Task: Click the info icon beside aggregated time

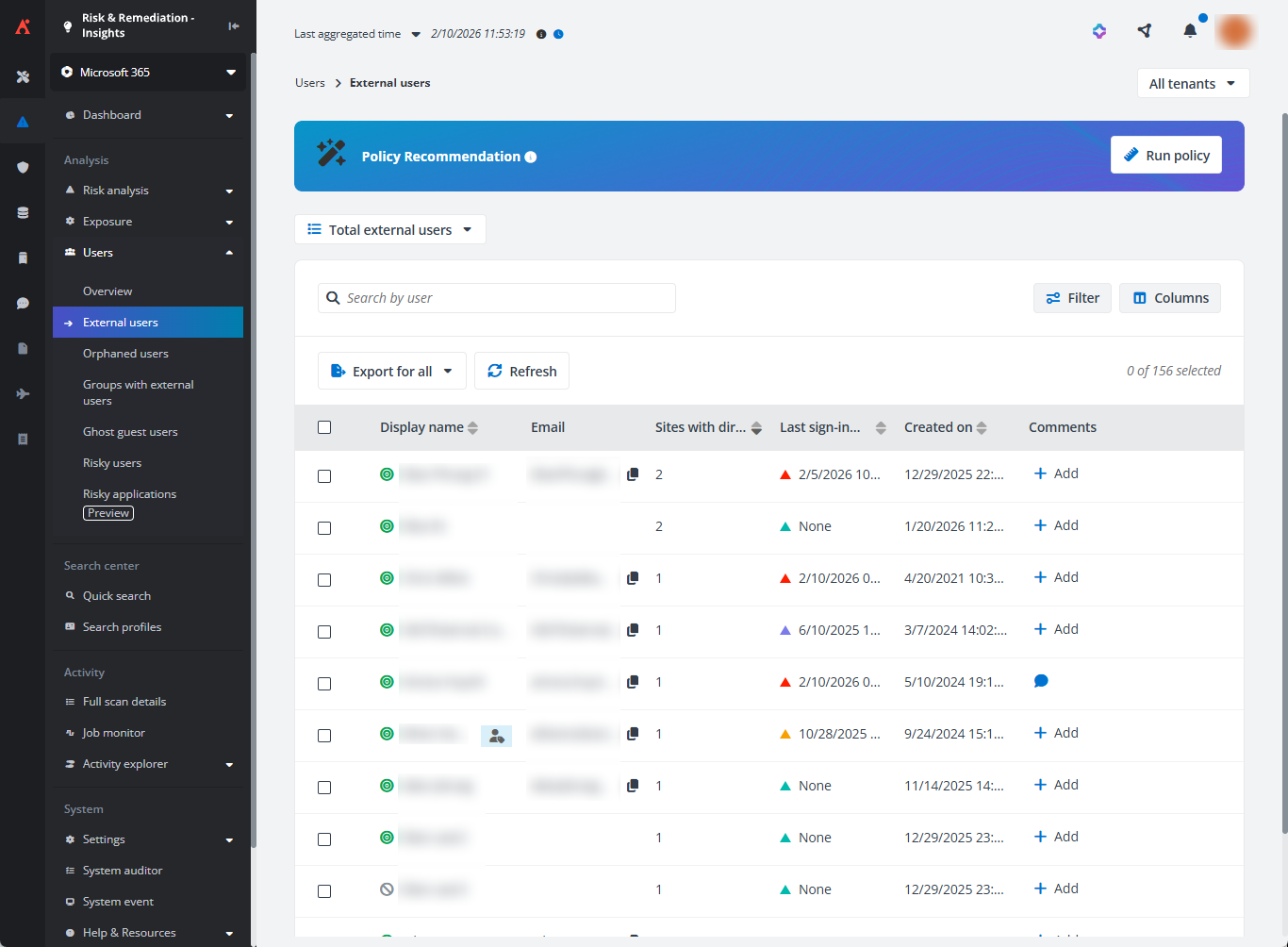Action: point(541,34)
